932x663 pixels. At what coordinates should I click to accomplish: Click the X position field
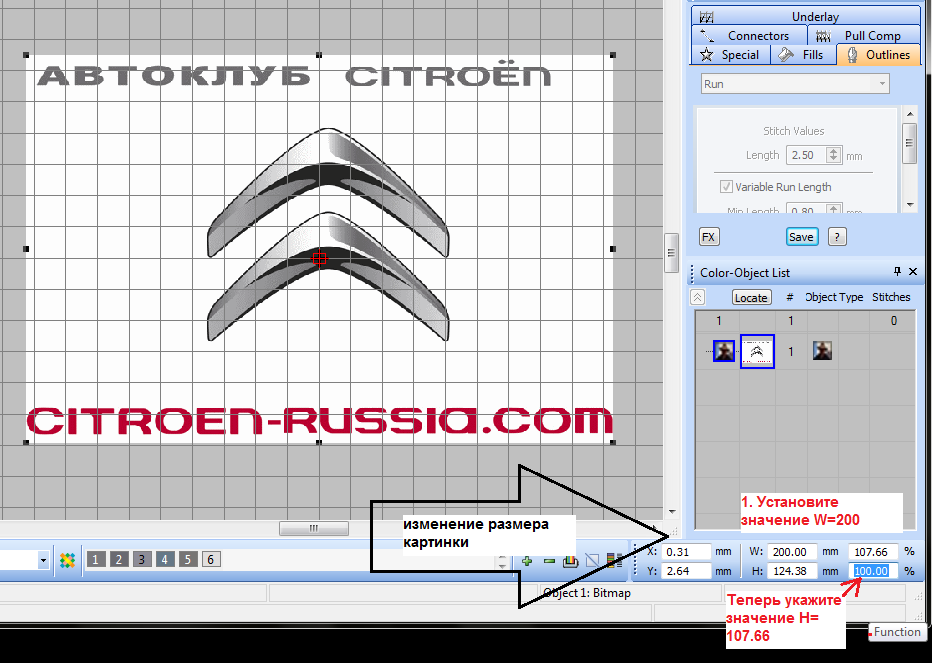(x=687, y=552)
